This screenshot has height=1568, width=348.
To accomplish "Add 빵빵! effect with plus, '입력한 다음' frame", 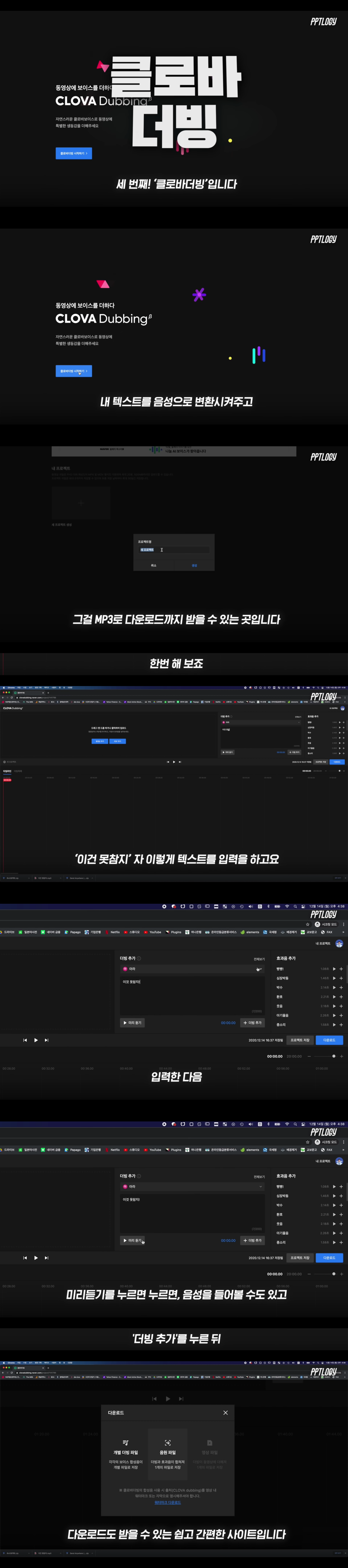I will click(341, 969).
